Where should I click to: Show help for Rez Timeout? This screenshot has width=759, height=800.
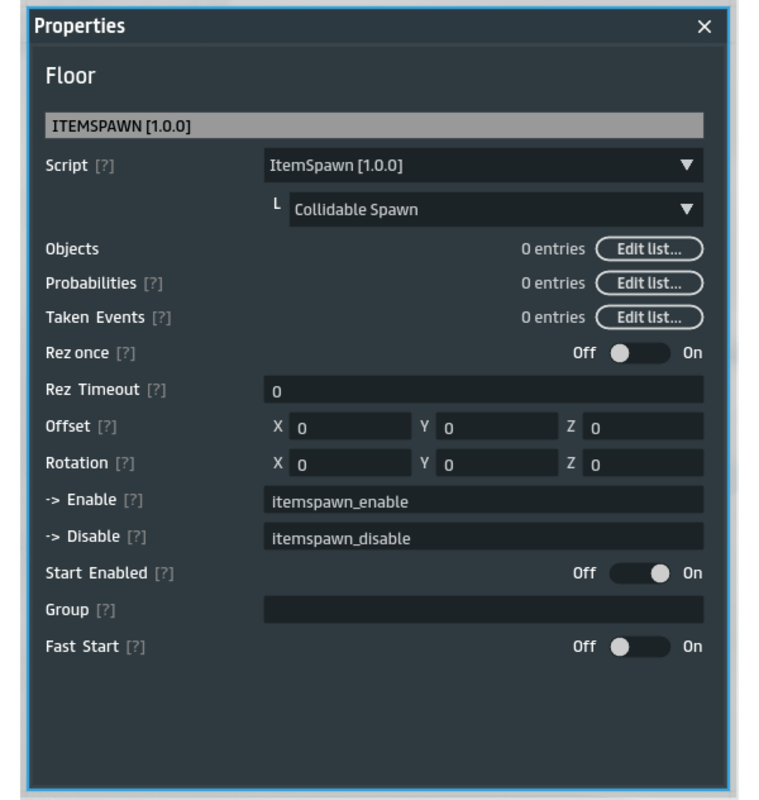156,390
